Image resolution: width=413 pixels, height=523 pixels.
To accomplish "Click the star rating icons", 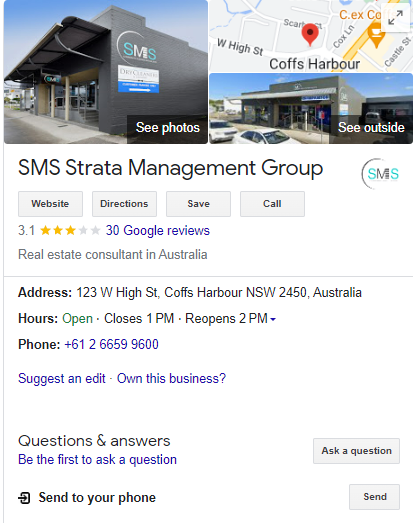I will (x=70, y=230).
